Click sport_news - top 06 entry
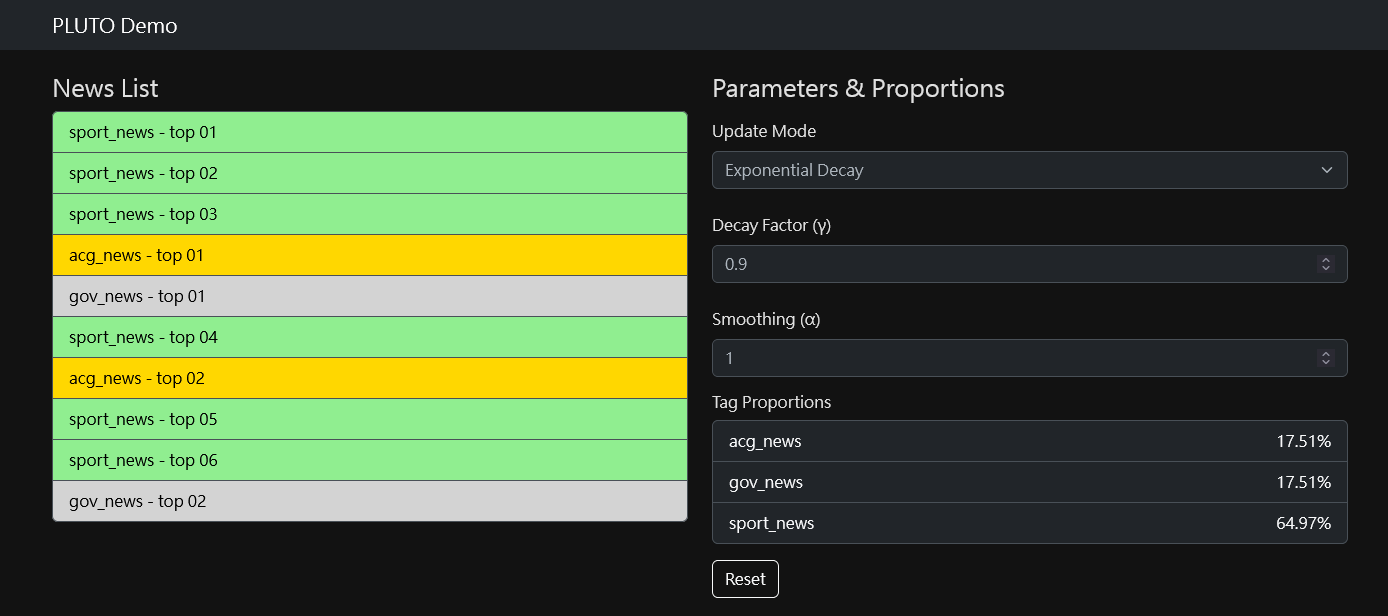1388x616 pixels. (369, 460)
